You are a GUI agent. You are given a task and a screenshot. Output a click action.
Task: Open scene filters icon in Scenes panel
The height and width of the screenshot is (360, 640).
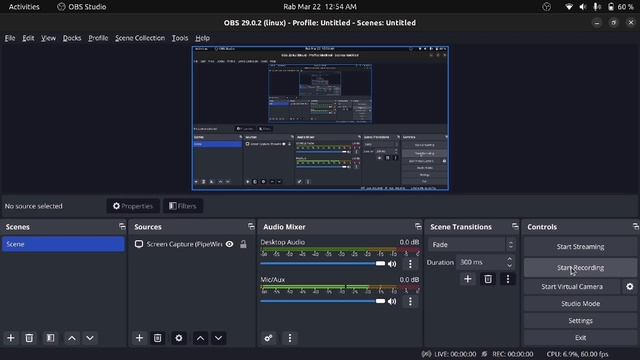(50, 338)
